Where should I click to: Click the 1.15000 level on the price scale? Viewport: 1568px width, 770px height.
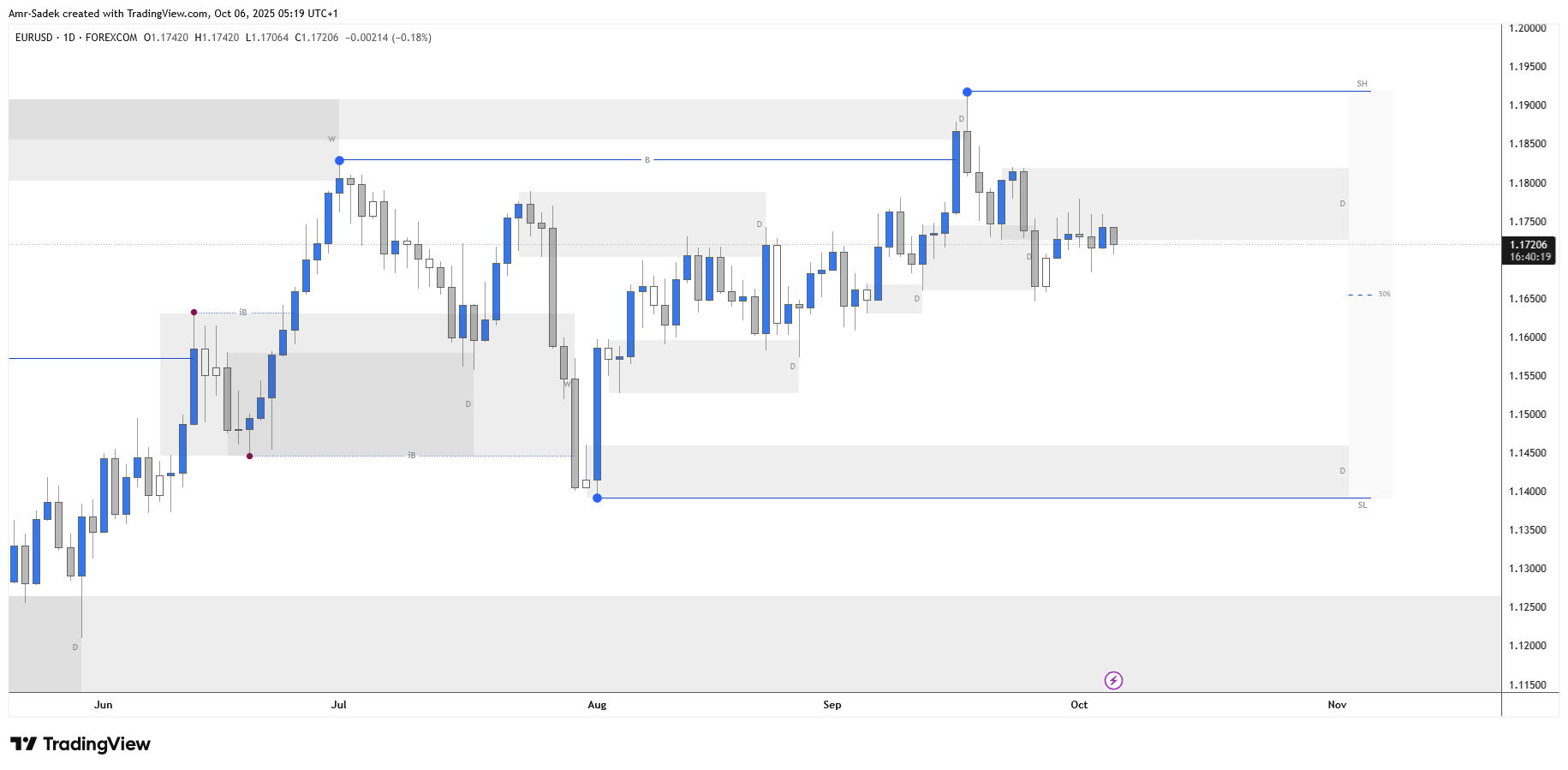[x=1528, y=415]
